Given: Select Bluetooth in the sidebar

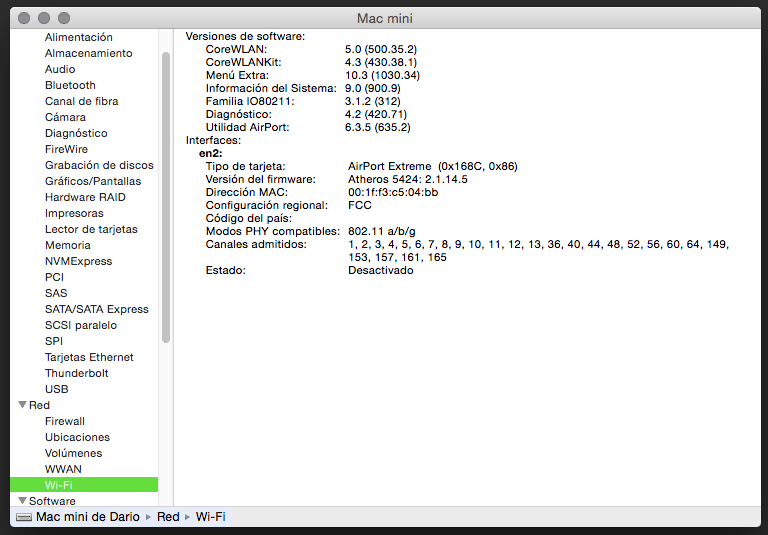Looking at the screenshot, I should point(70,85).
